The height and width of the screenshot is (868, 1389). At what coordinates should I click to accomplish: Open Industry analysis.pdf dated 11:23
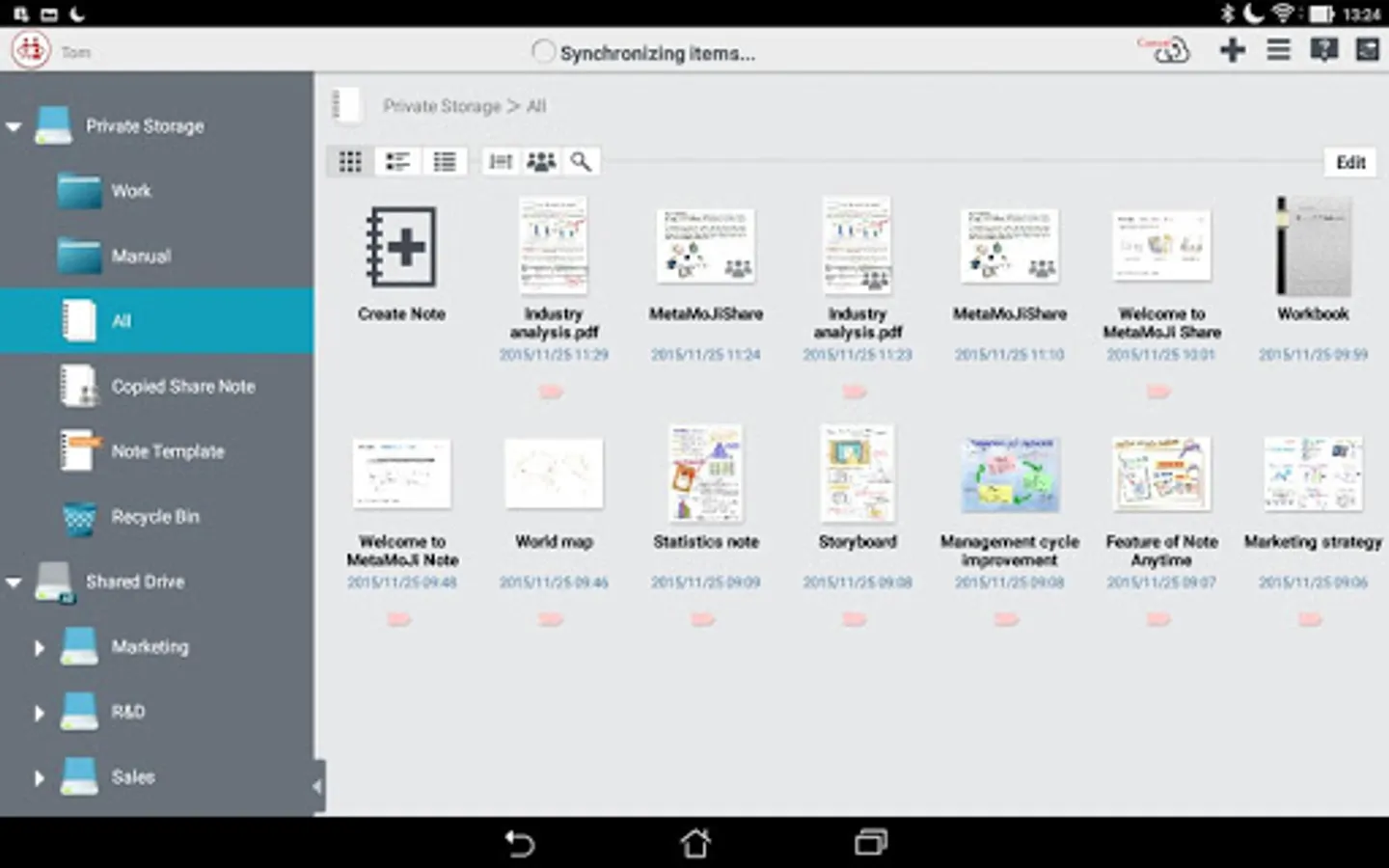pyautogui.click(x=858, y=246)
